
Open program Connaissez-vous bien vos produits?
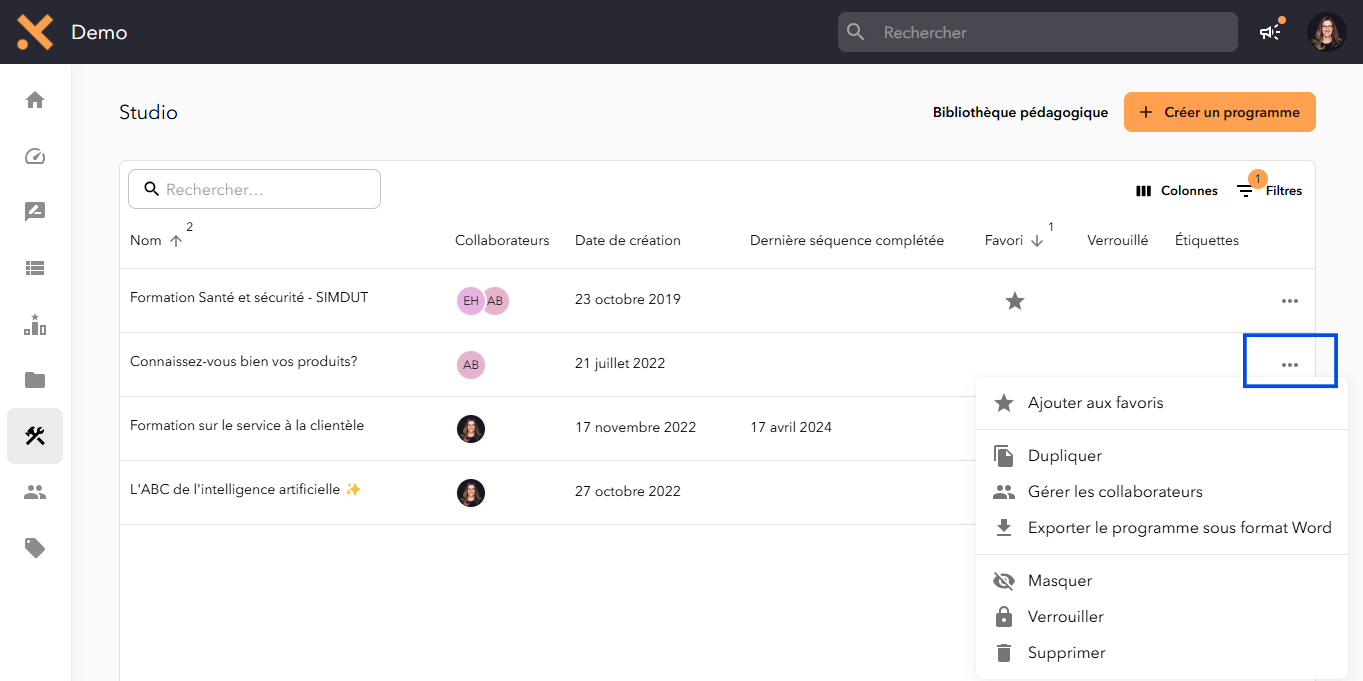tap(244, 361)
